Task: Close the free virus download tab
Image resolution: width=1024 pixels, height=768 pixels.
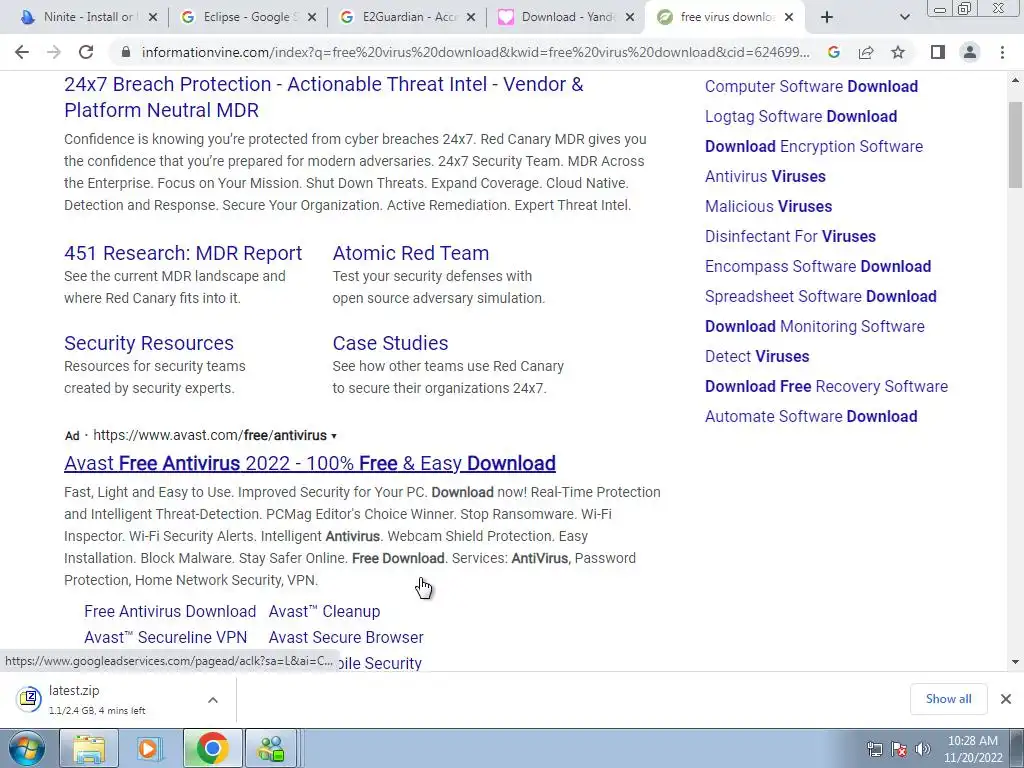Action: 789,18
